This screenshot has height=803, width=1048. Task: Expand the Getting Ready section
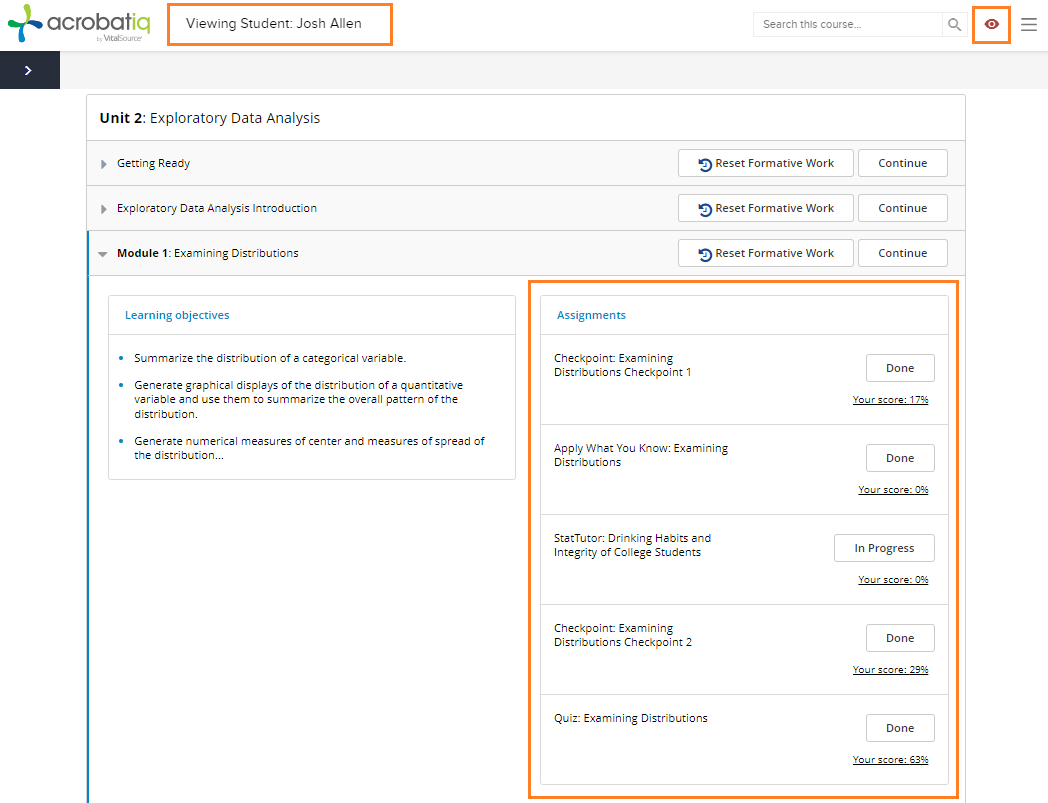pos(103,164)
